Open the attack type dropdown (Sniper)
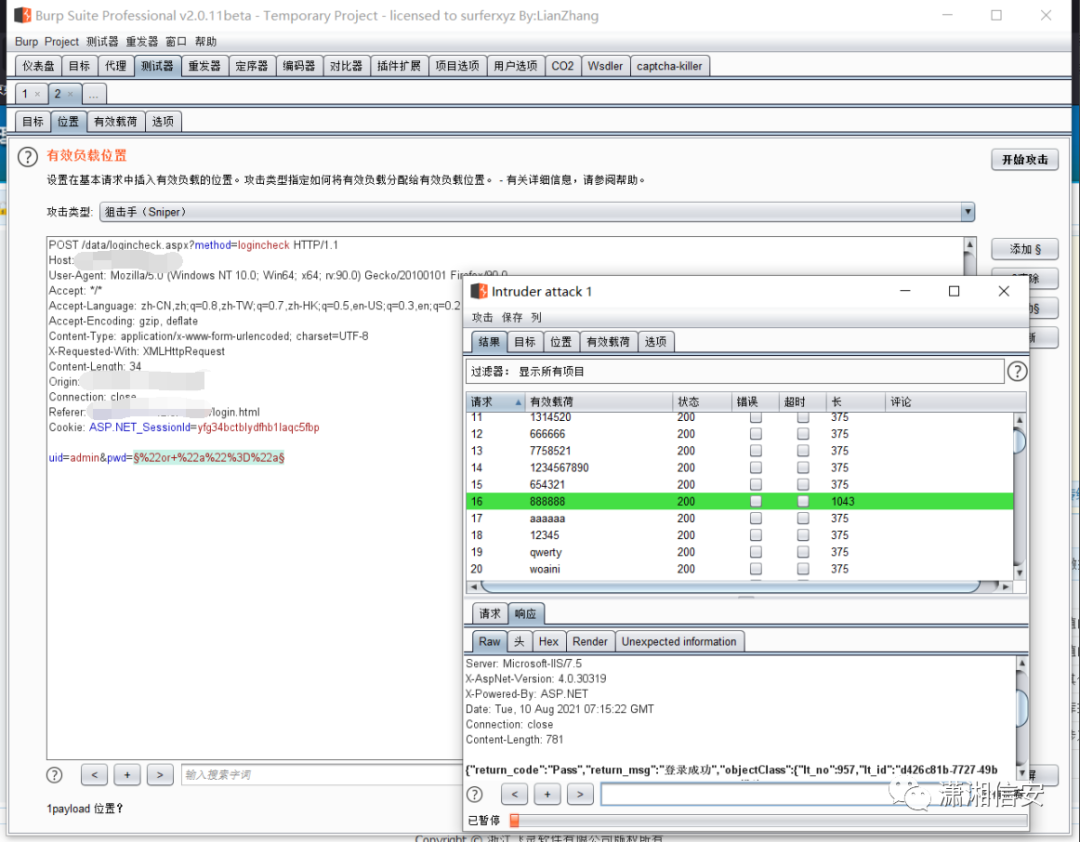1080x842 pixels. [537, 212]
